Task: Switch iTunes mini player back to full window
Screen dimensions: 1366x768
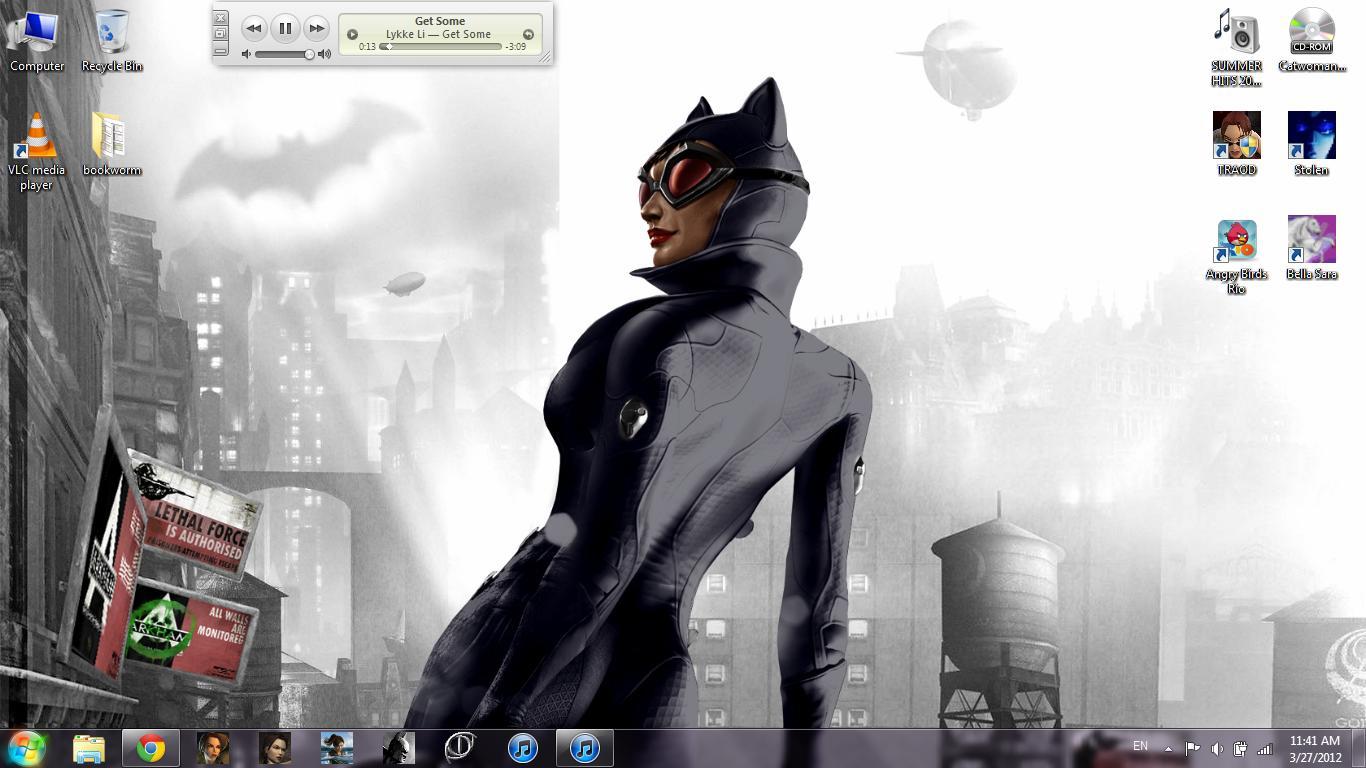Action: point(221,33)
